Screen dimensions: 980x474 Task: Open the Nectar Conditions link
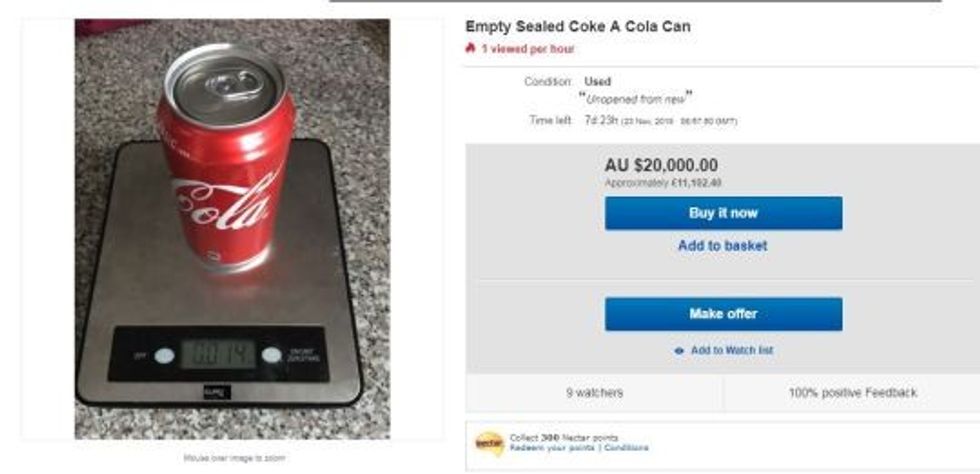tap(626, 447)
